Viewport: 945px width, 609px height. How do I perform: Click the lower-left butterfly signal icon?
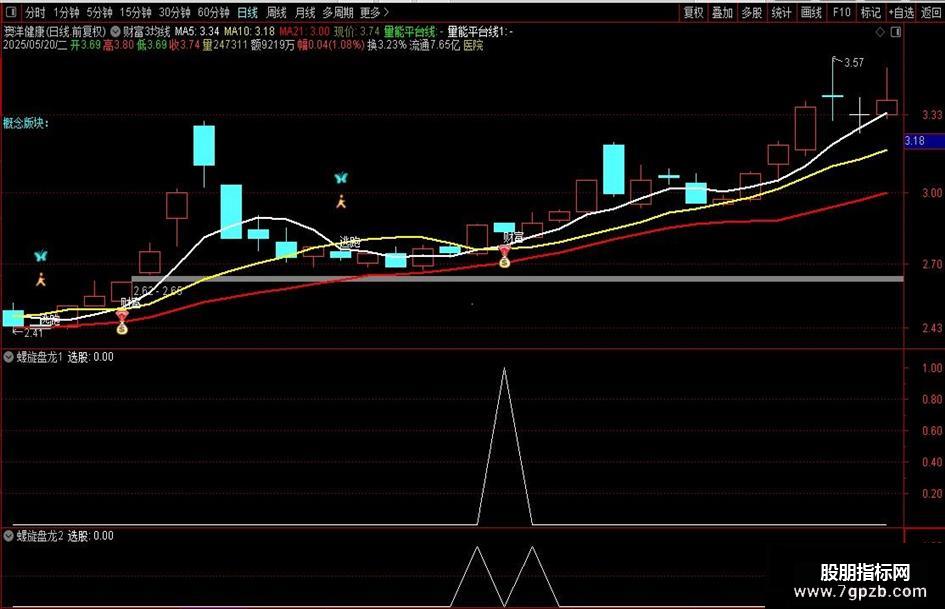40,256
